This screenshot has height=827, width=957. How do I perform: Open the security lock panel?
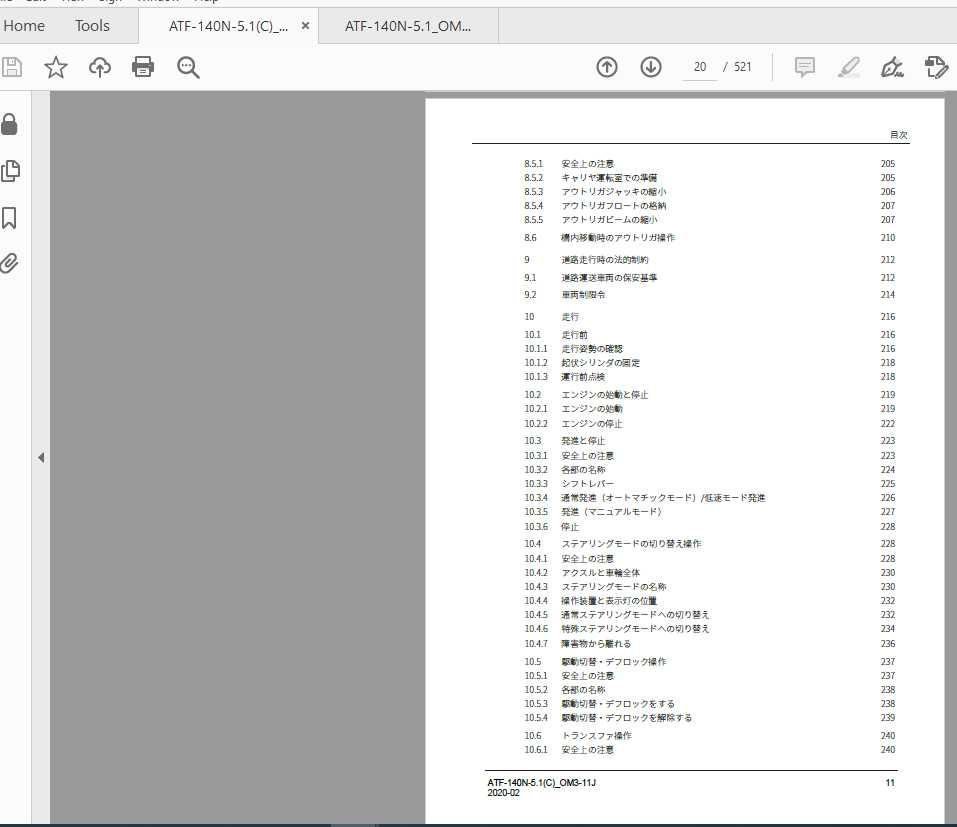(x=9, y=124)
